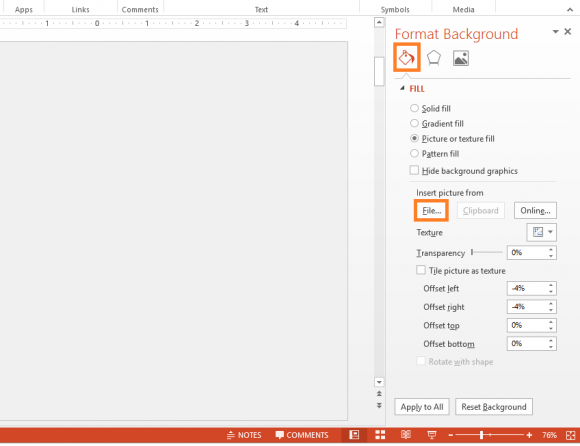This screenshot has width=580, height=446.
Task: Open the Effects pentagon tab
Action: 434,58
